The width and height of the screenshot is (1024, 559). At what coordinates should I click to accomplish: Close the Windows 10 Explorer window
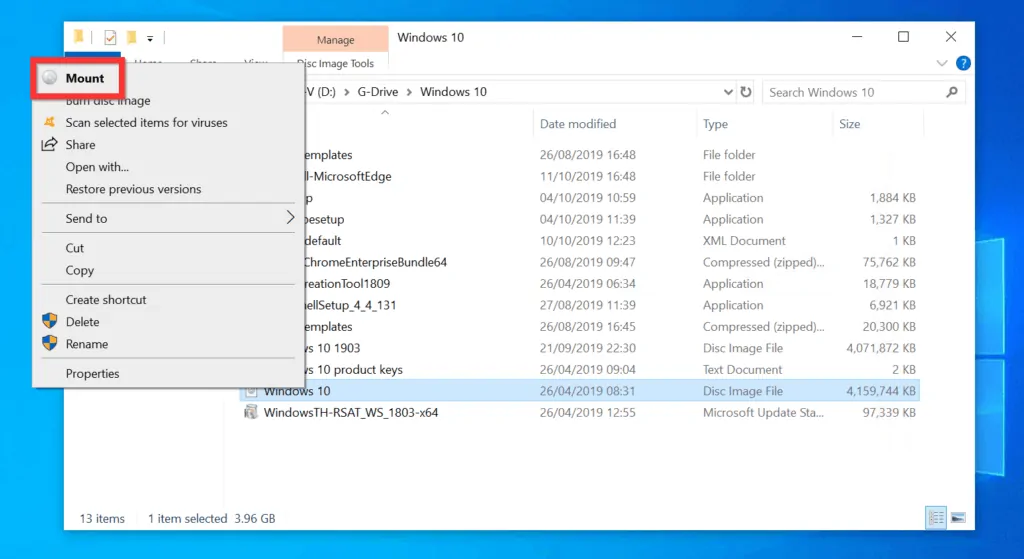pyautogui.click(x=951, y=37)
